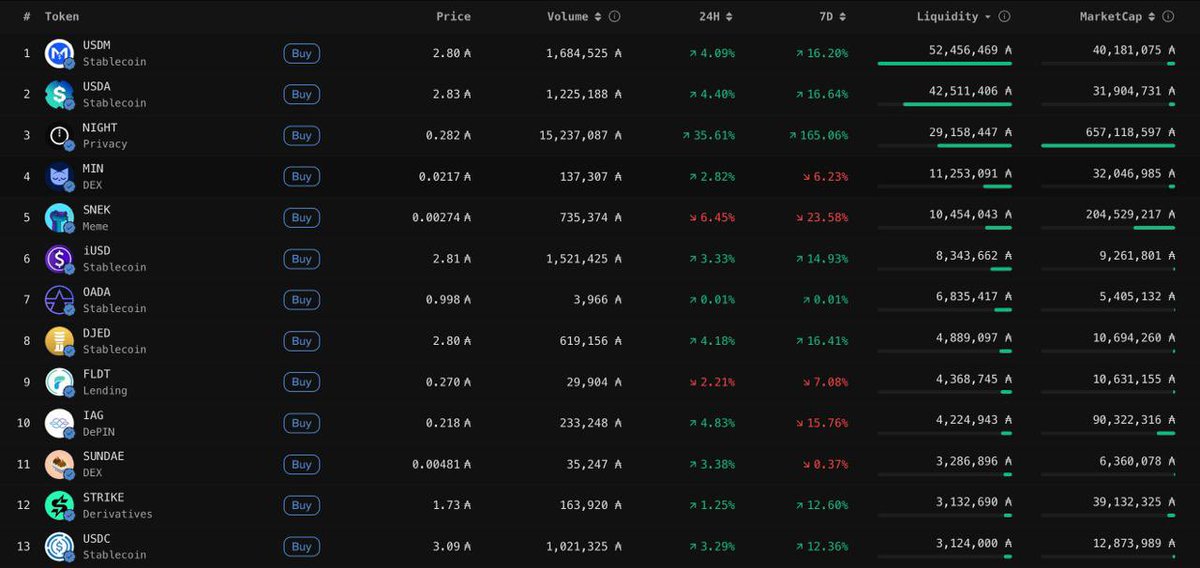The image size is (1200, 568).
Task: Click the Token column header
Action: click(x=62, y=17)
